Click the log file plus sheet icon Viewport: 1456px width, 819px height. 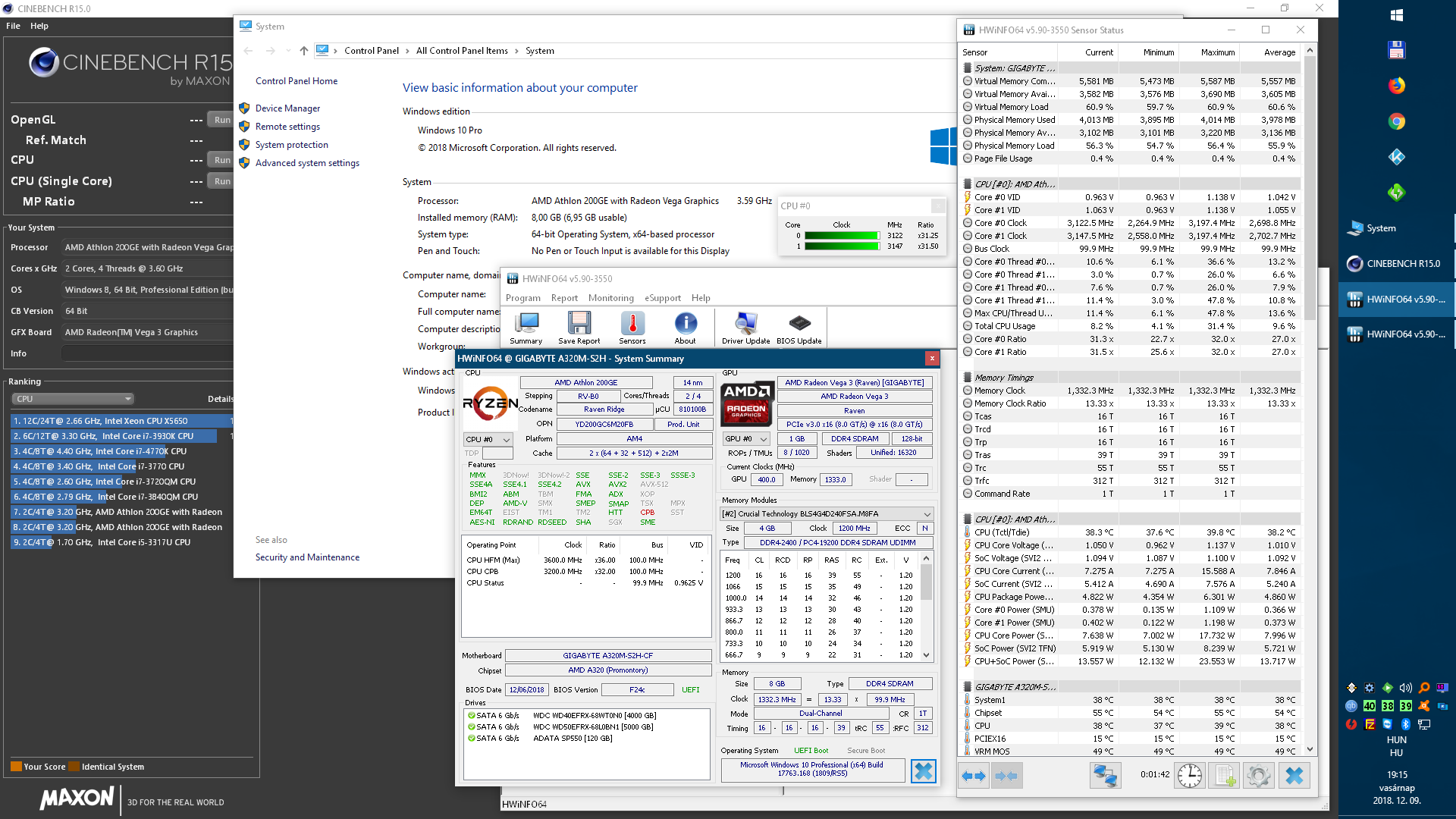[1225, 776]
